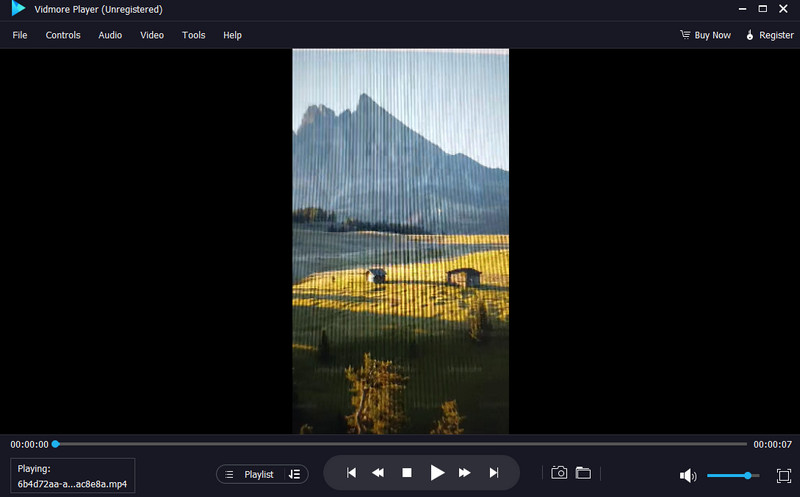800x497 pixels.
Task: Toggle the playlist order icon
Action: pyautogui.click(x=294, y=474)
